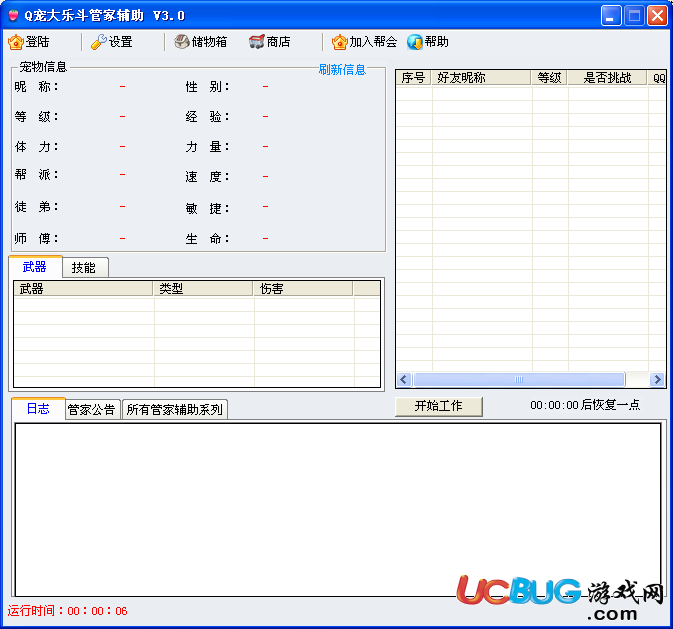
Task: Click the 敏捷 agility label
Action: click(x=207, y=209)
